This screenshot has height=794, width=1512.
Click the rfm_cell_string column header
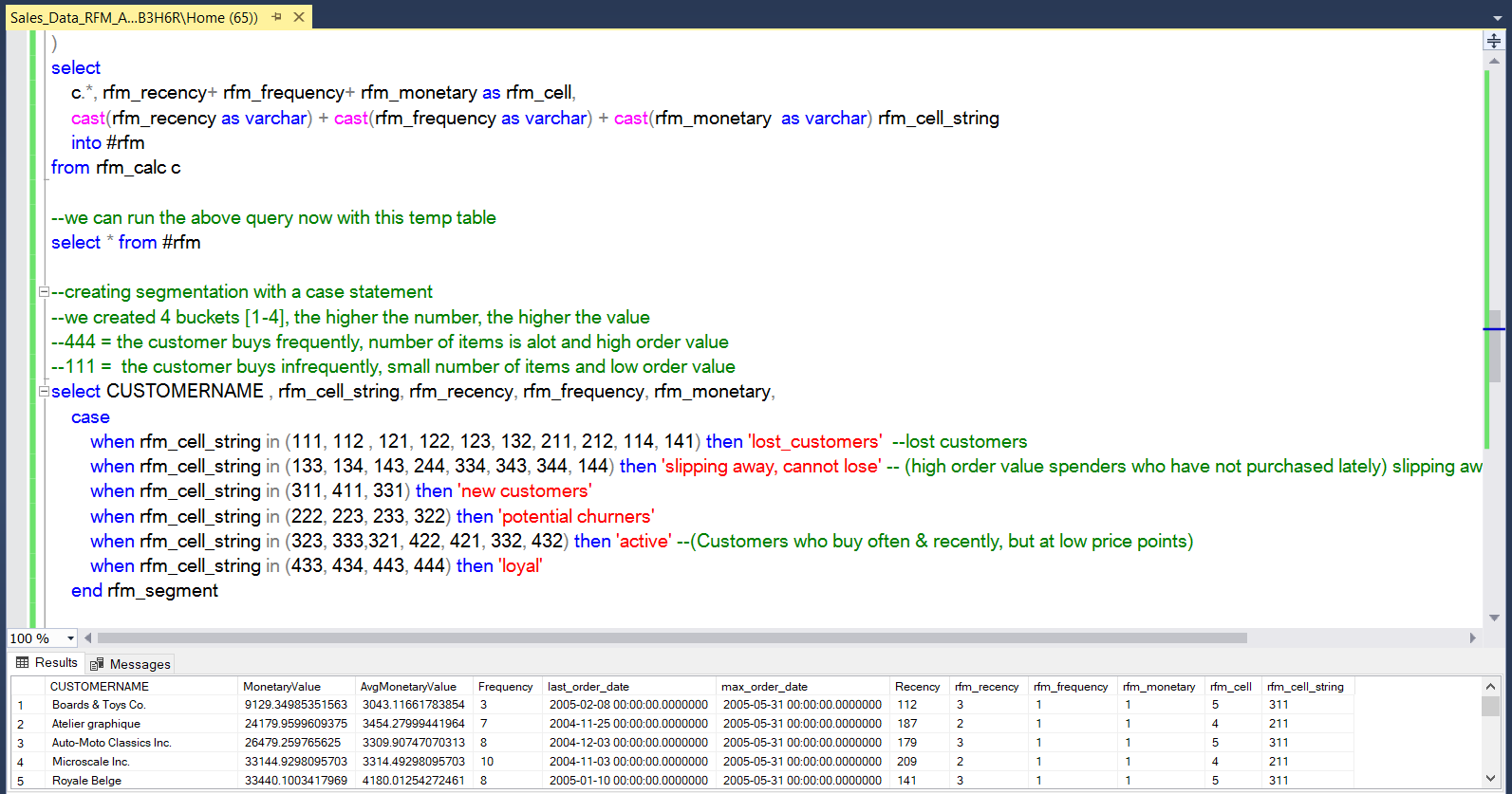tap(1305, 687)
